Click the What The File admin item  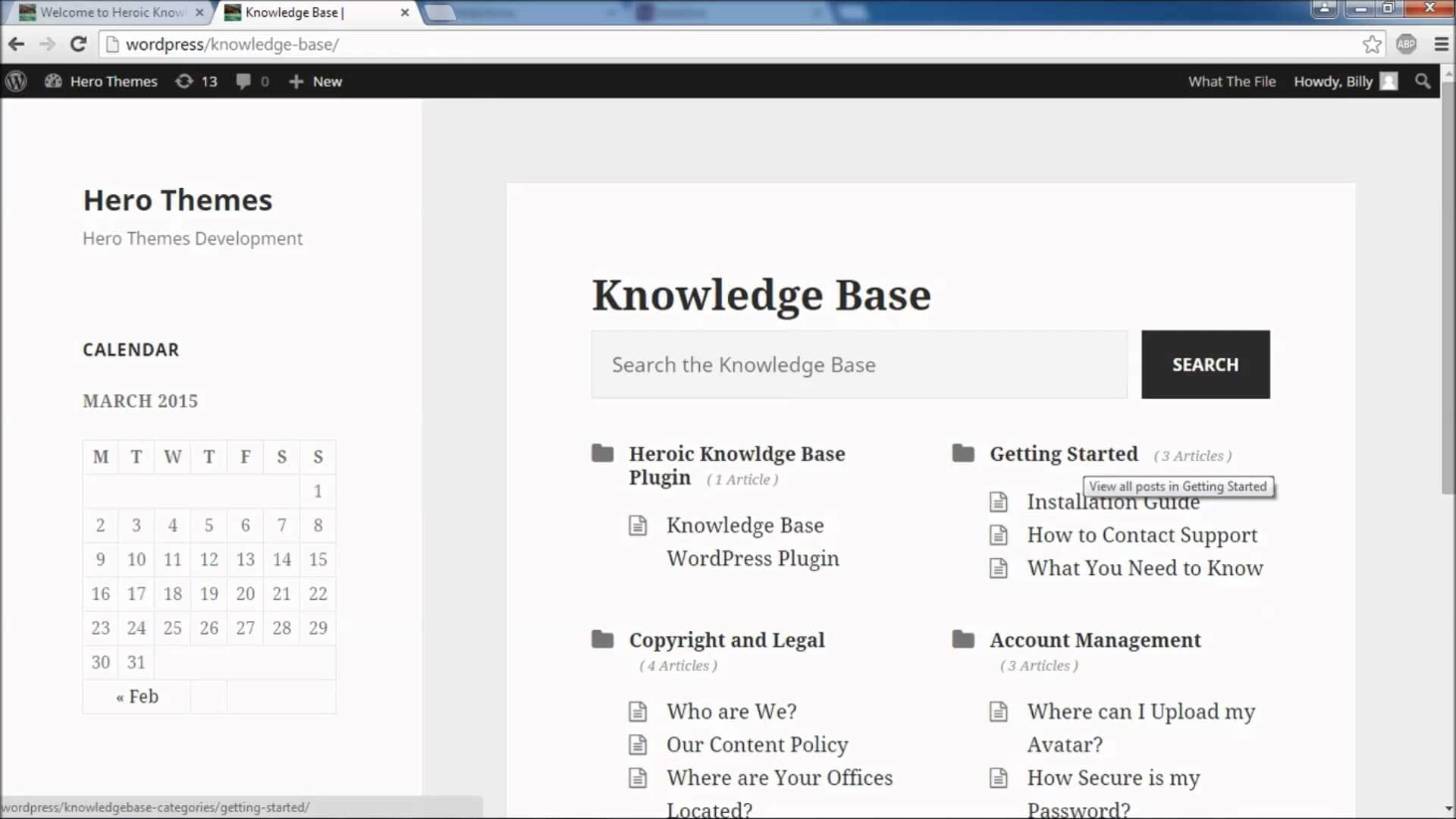(x=1232, y=81)
